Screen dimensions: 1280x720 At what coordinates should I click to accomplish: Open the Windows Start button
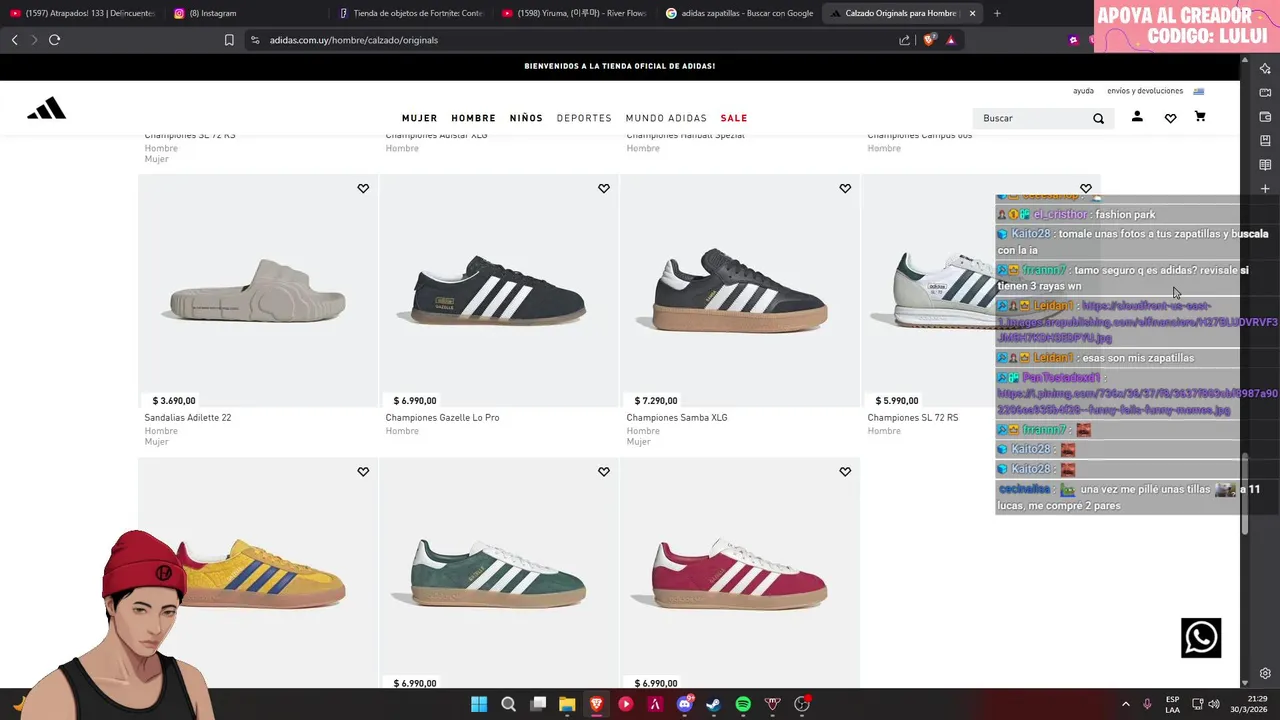[479, 704]
